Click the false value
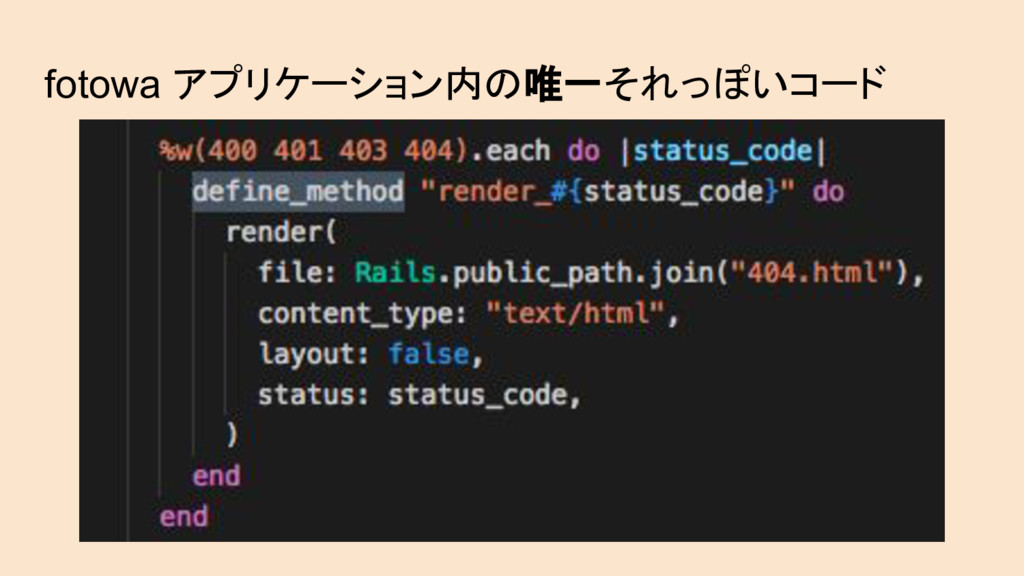The image size is (1024, 576). coord(428,354)
